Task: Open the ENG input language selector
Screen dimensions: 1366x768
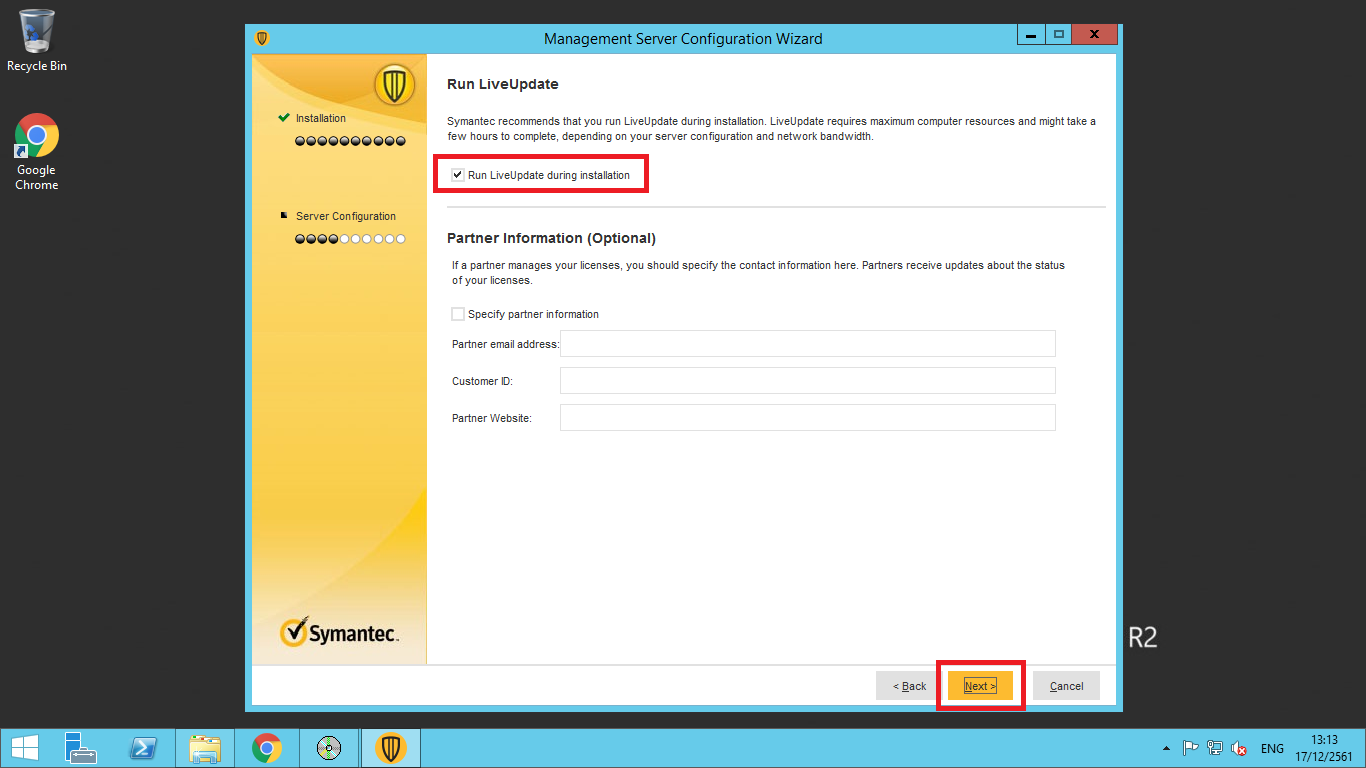Action: [x=1272, y=748]
